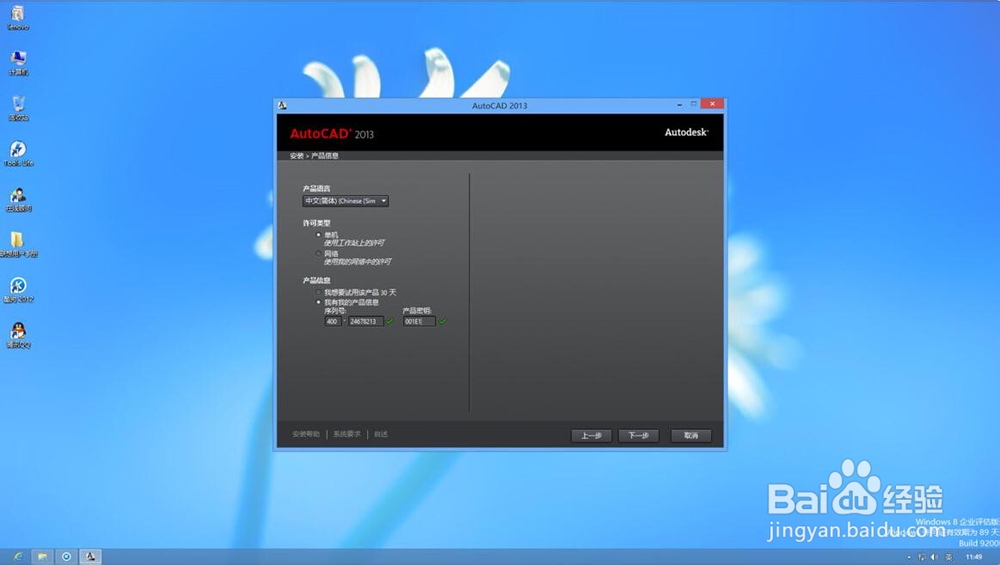
Task: Select the network (网络) license radio
Action: pos(318,253)
